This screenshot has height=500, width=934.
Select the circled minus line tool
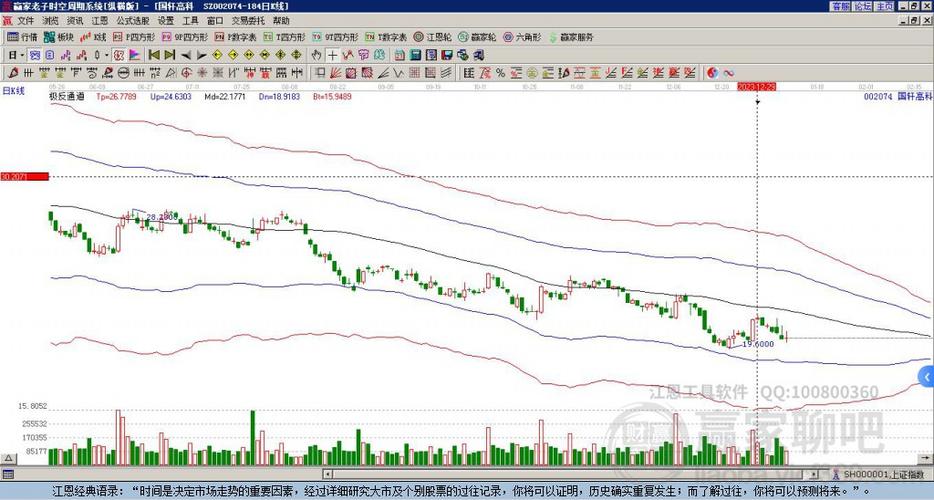click(x=123, y=73)
